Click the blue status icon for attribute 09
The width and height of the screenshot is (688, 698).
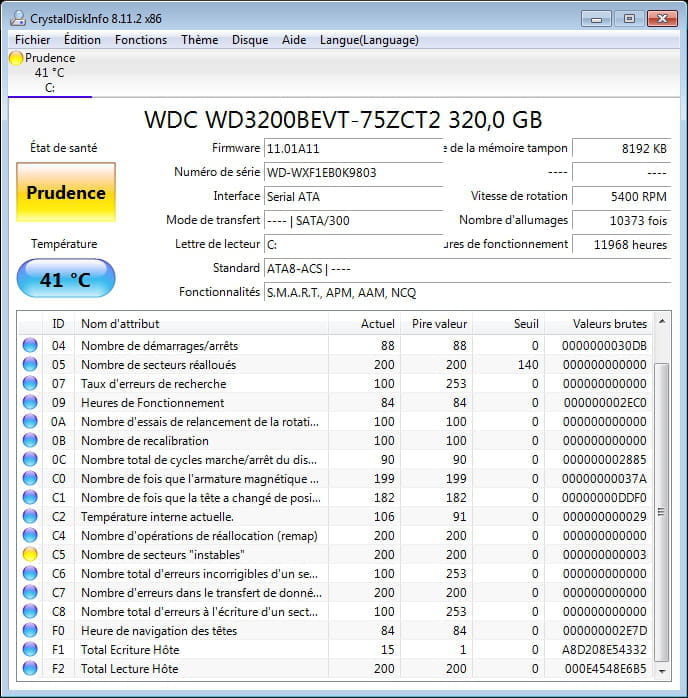coord(30,402)
